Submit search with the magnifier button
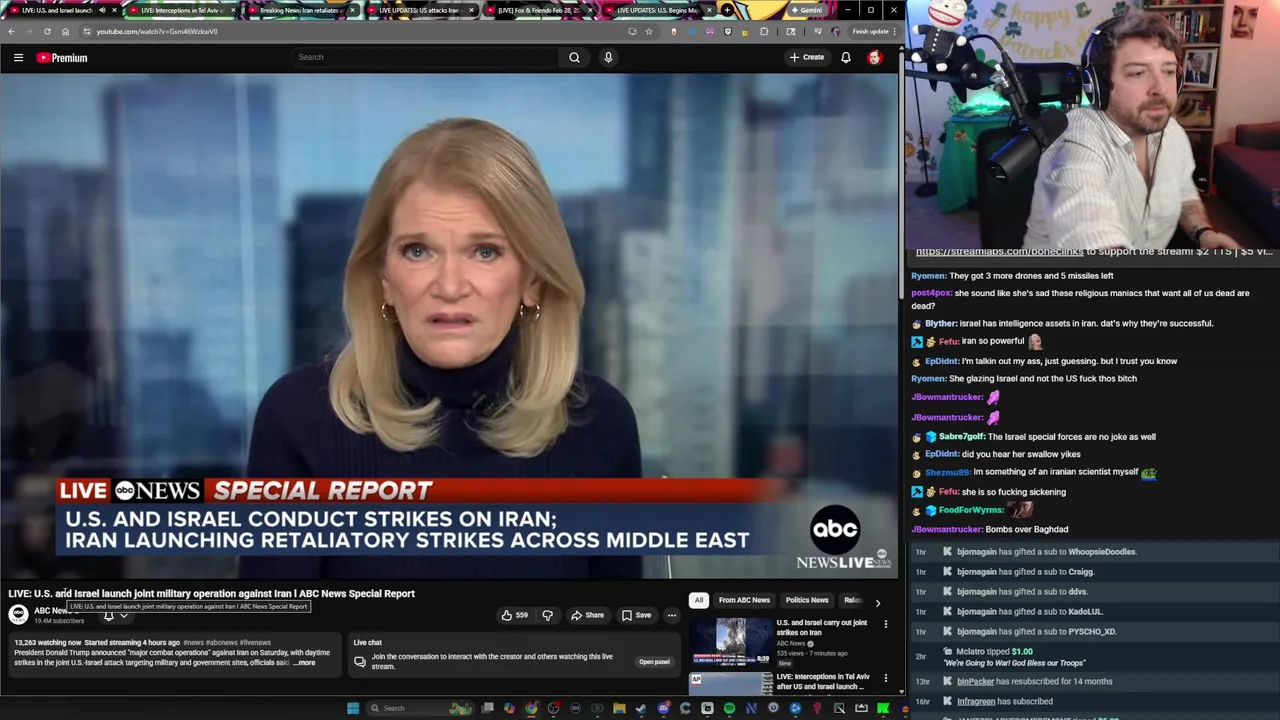 click(x=574, y=57)
